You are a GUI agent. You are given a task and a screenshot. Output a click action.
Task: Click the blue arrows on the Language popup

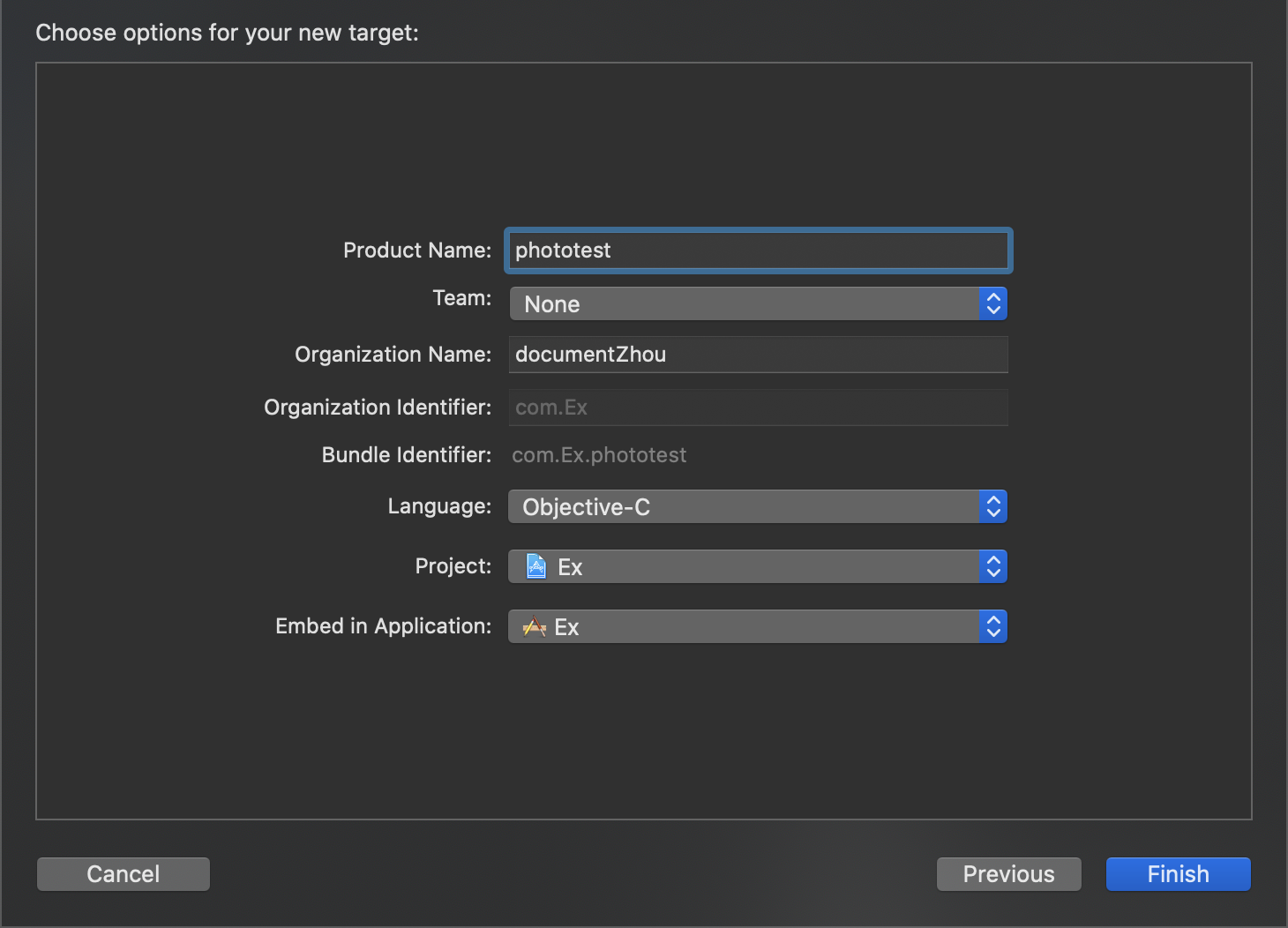click(x=993, y=507)
